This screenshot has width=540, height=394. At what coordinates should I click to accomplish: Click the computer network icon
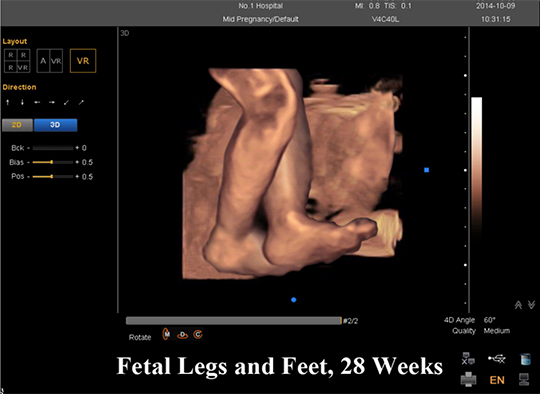tap(524, 380)
